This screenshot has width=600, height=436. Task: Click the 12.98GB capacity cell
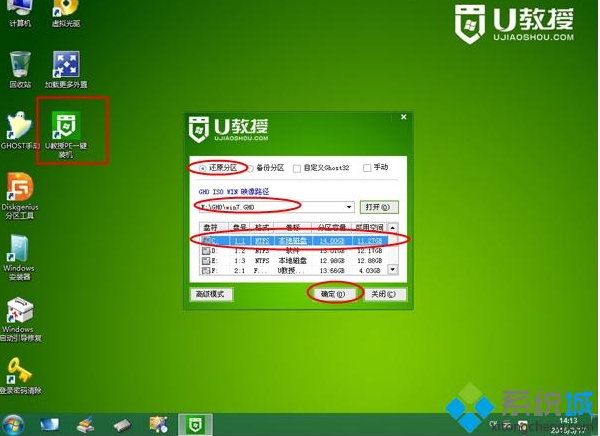[332, 261]
